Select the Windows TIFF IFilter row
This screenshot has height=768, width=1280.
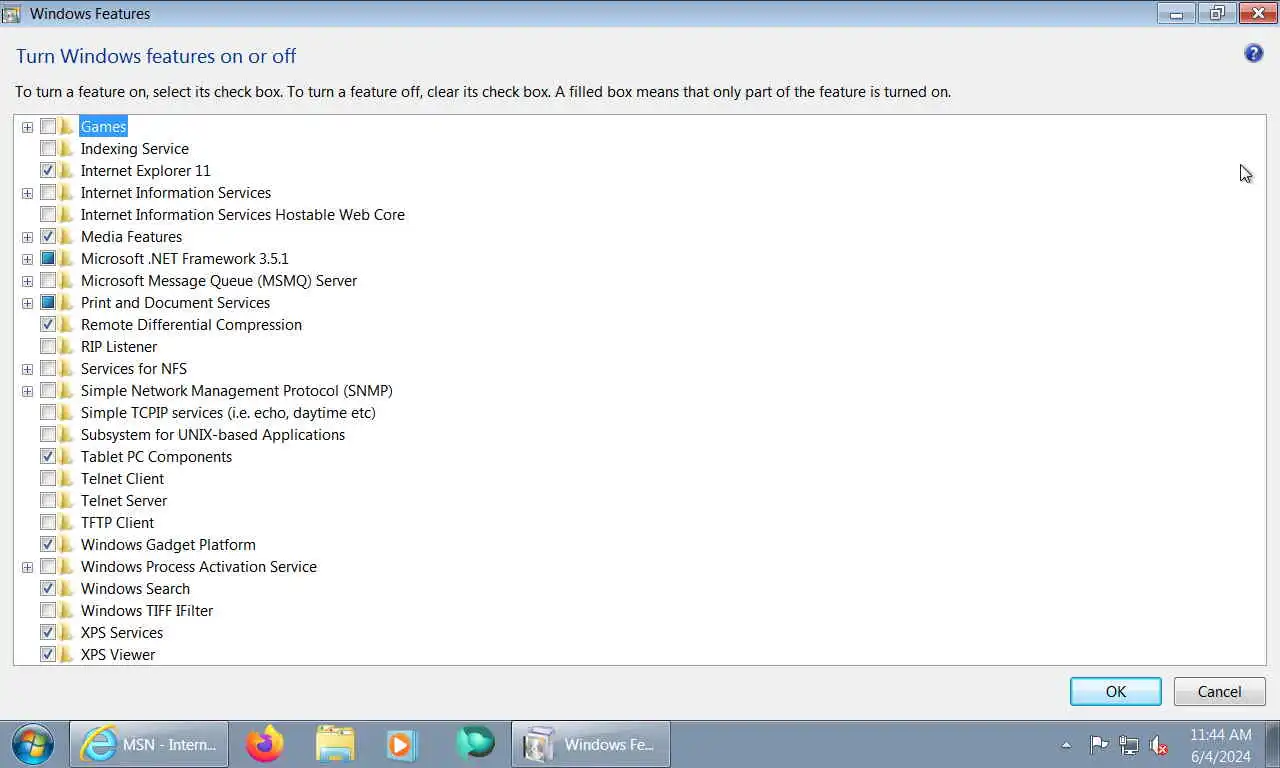tap(147, 611)
